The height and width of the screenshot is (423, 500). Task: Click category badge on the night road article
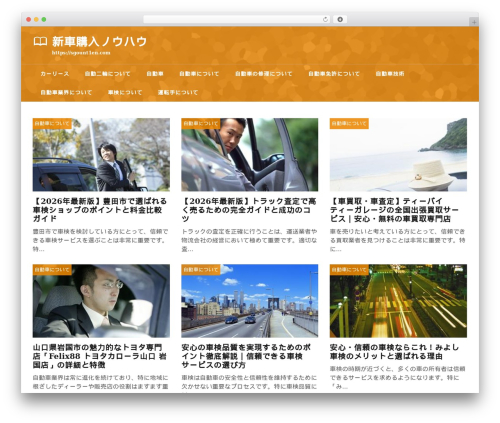coord(349,270)
